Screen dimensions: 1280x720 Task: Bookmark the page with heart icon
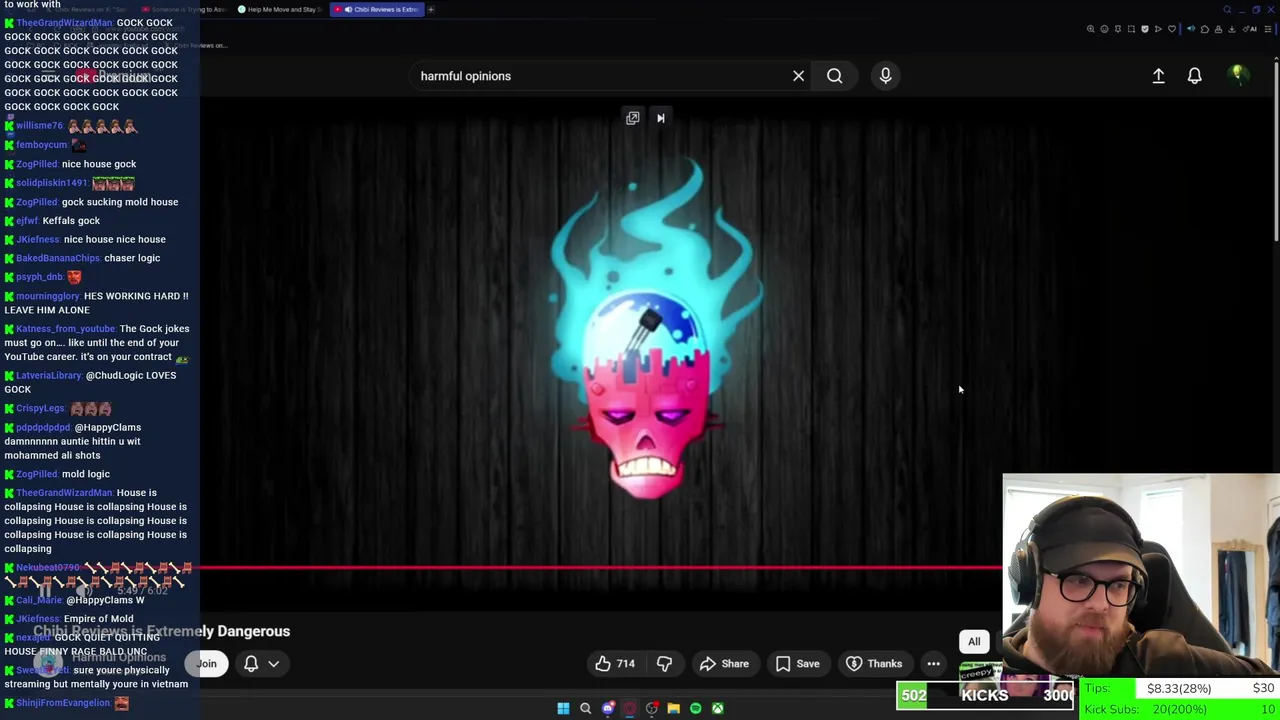pyautogui.click(x=1172, y=29)
